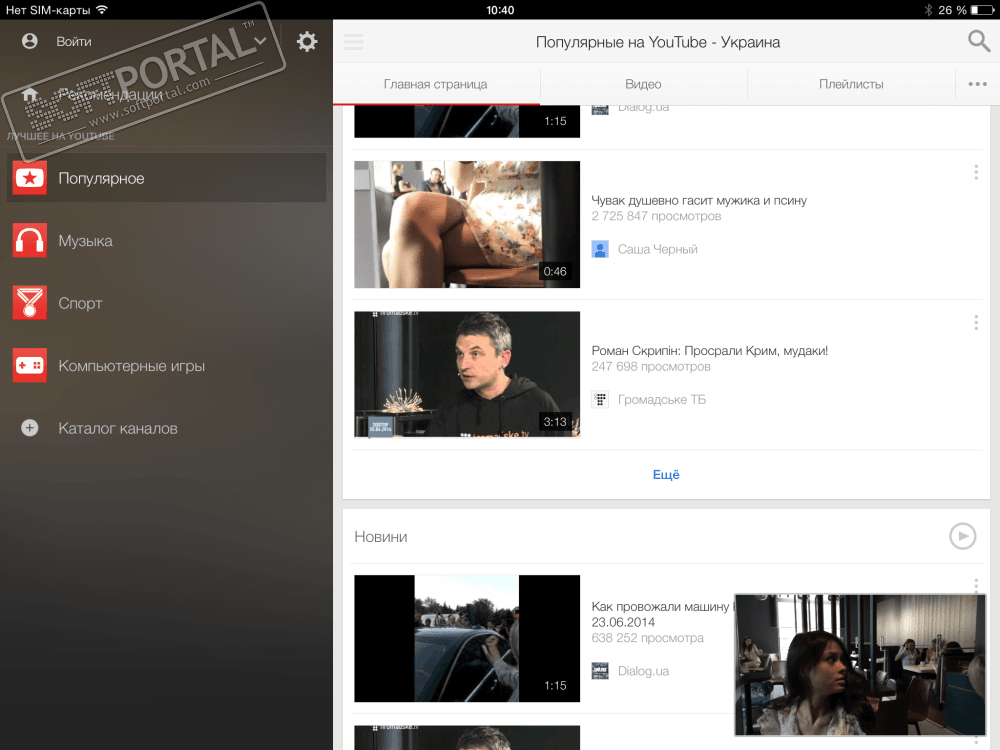Open title Чувак душевно гасит мужика и псину

click(699, 200)
